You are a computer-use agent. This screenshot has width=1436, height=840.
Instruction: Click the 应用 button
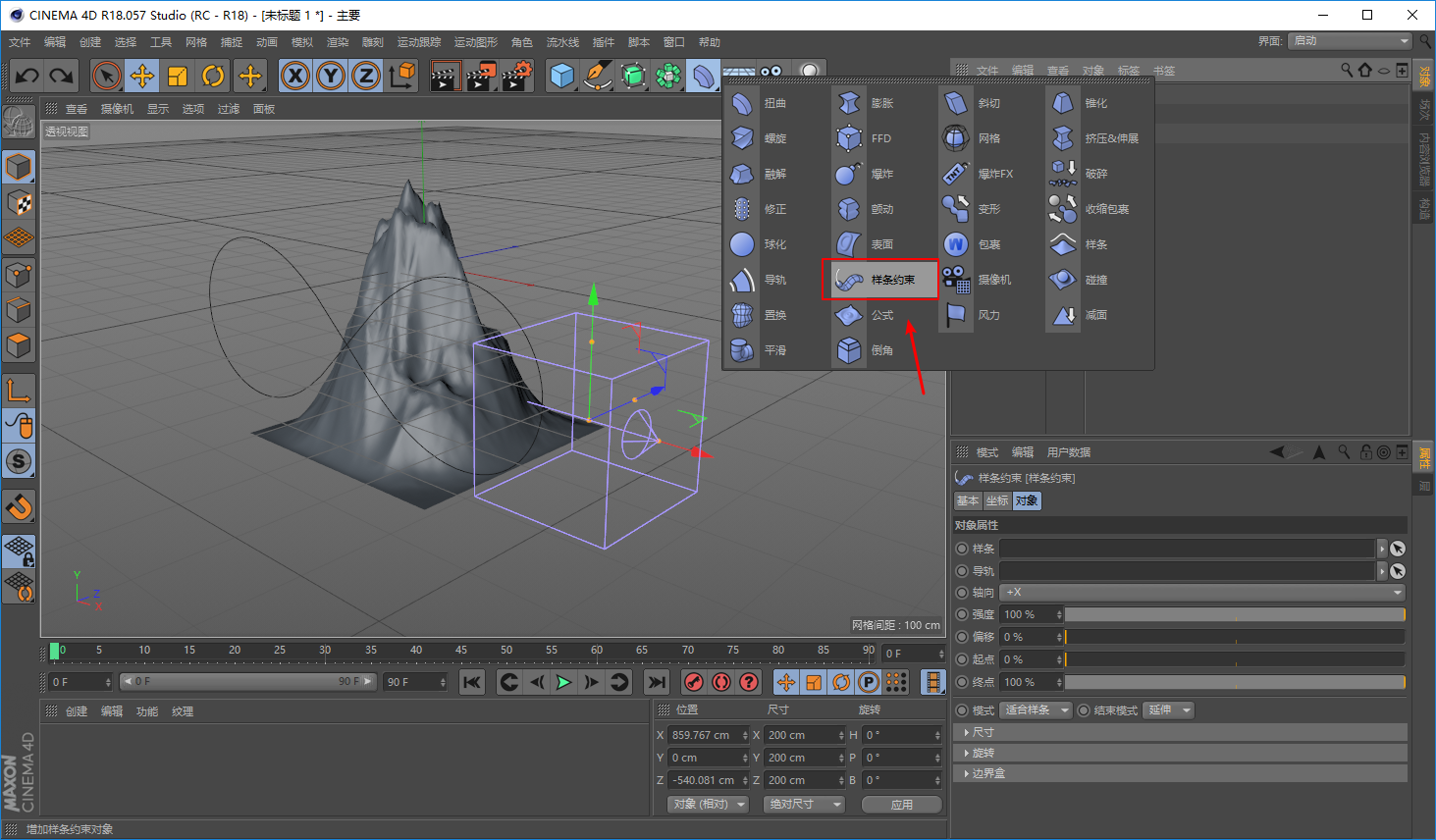click(902, 805)
